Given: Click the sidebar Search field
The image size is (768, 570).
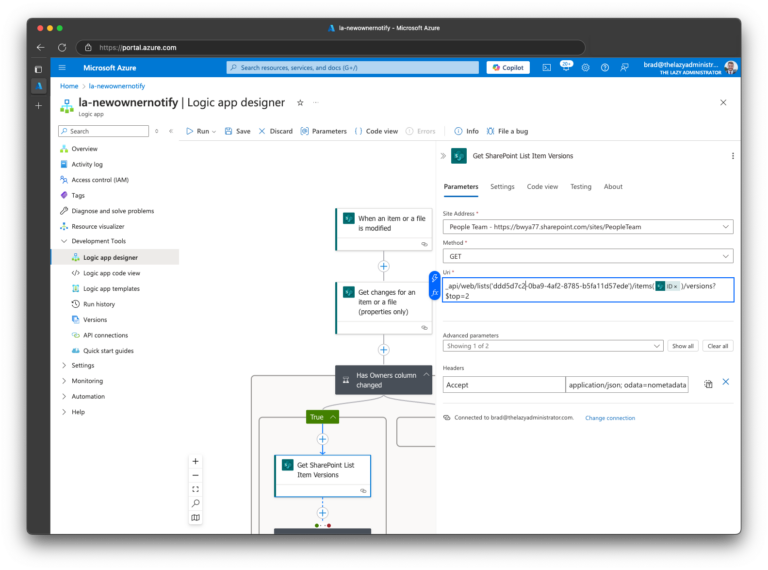Looking at the screenshot, I should (x=103, y=131).
